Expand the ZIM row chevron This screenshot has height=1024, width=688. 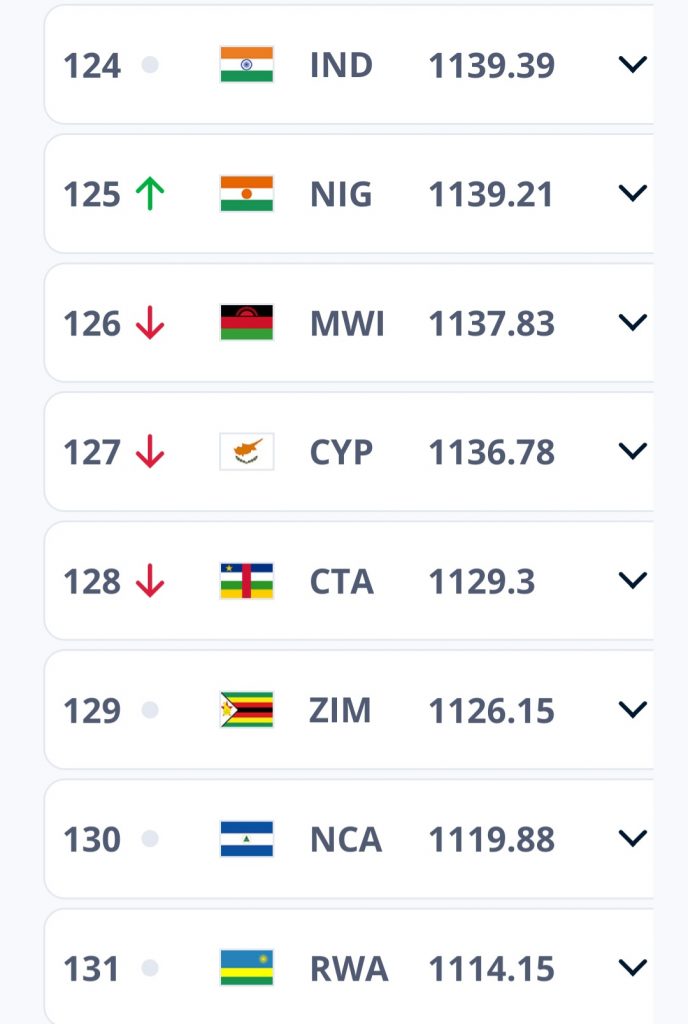point(633,709)
